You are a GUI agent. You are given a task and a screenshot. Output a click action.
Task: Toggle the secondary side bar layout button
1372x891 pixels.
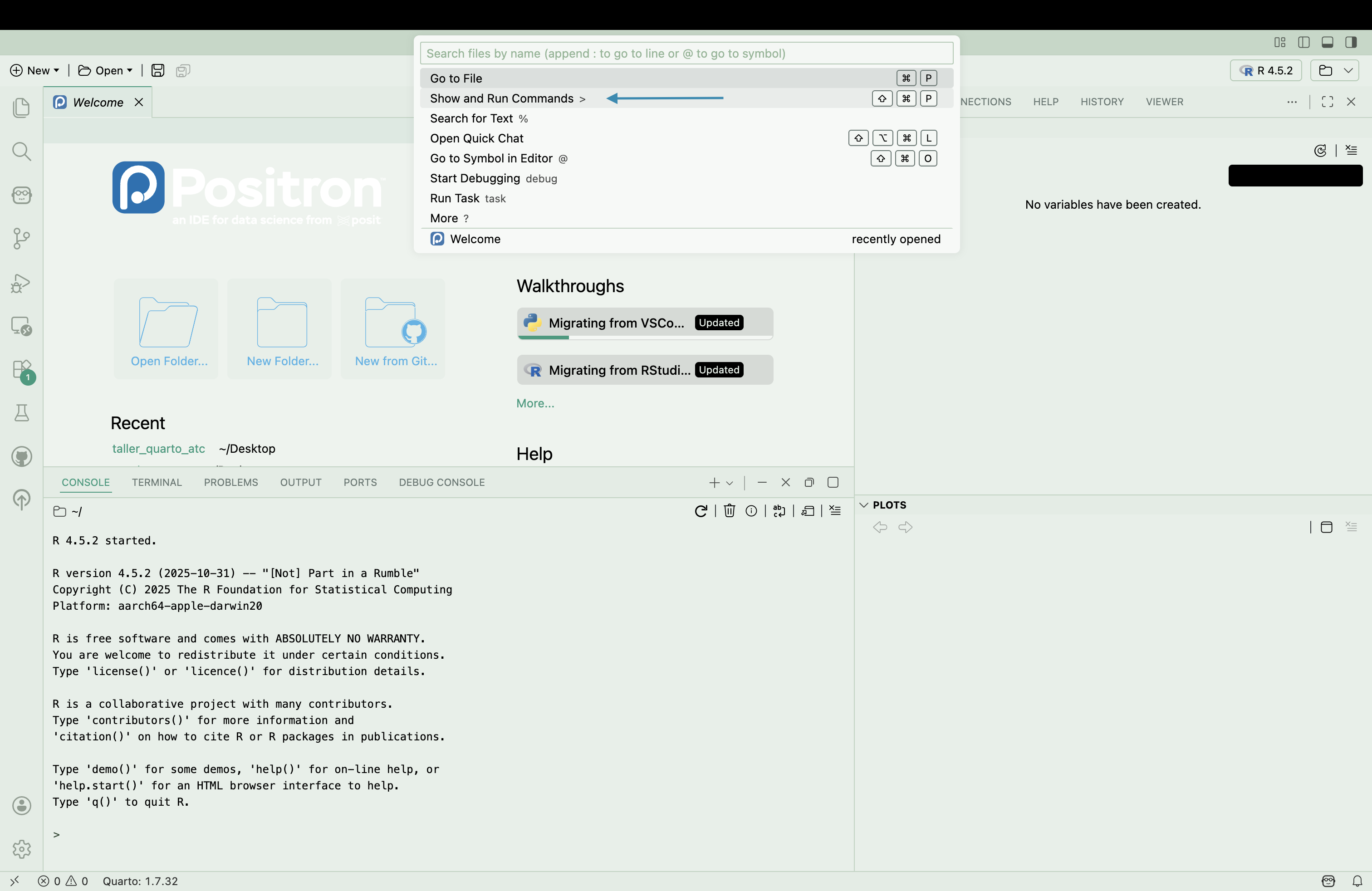pyautogui.click(x=1351, y=42)
